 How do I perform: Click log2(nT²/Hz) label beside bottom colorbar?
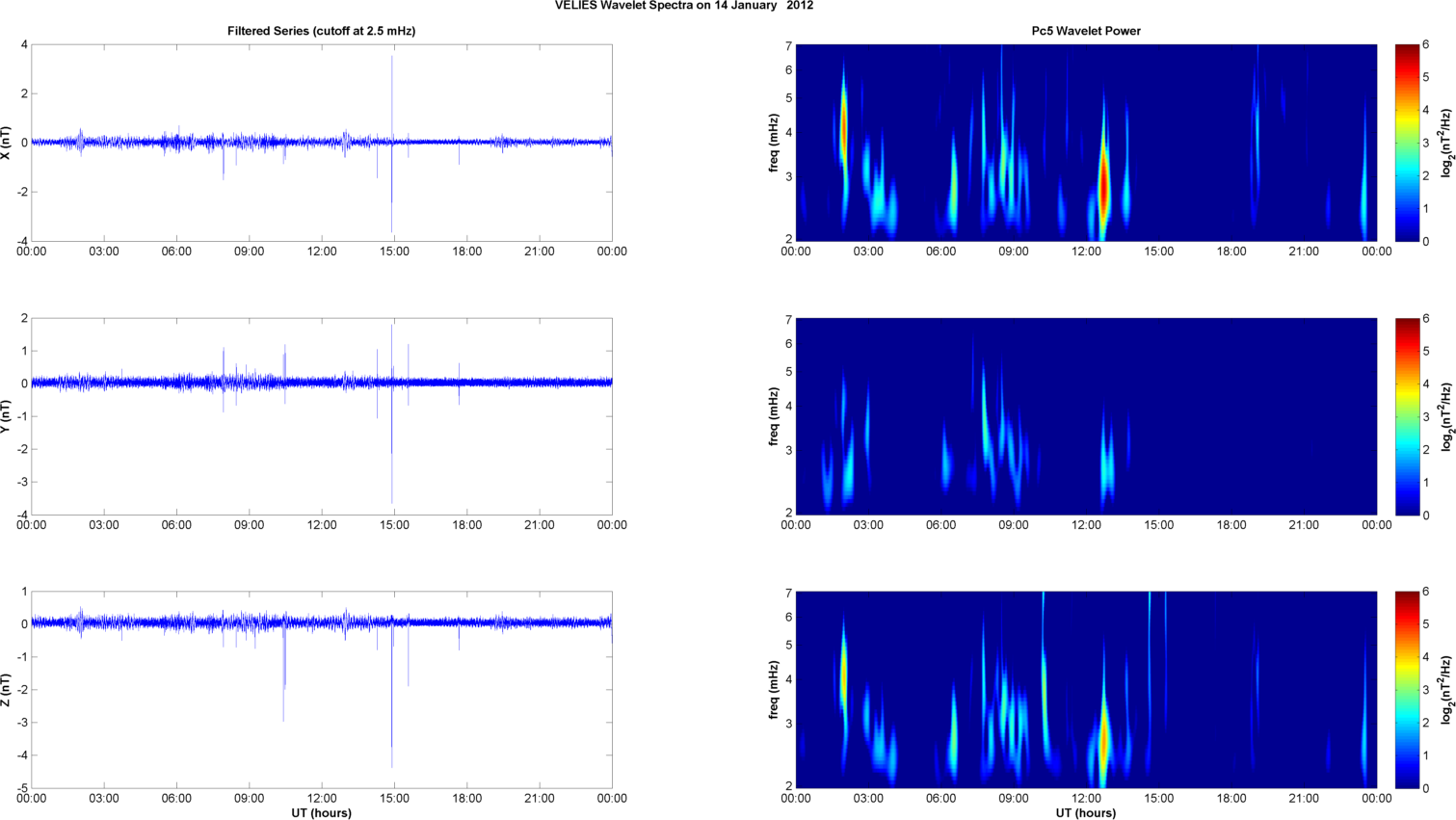pos(1446,690)
